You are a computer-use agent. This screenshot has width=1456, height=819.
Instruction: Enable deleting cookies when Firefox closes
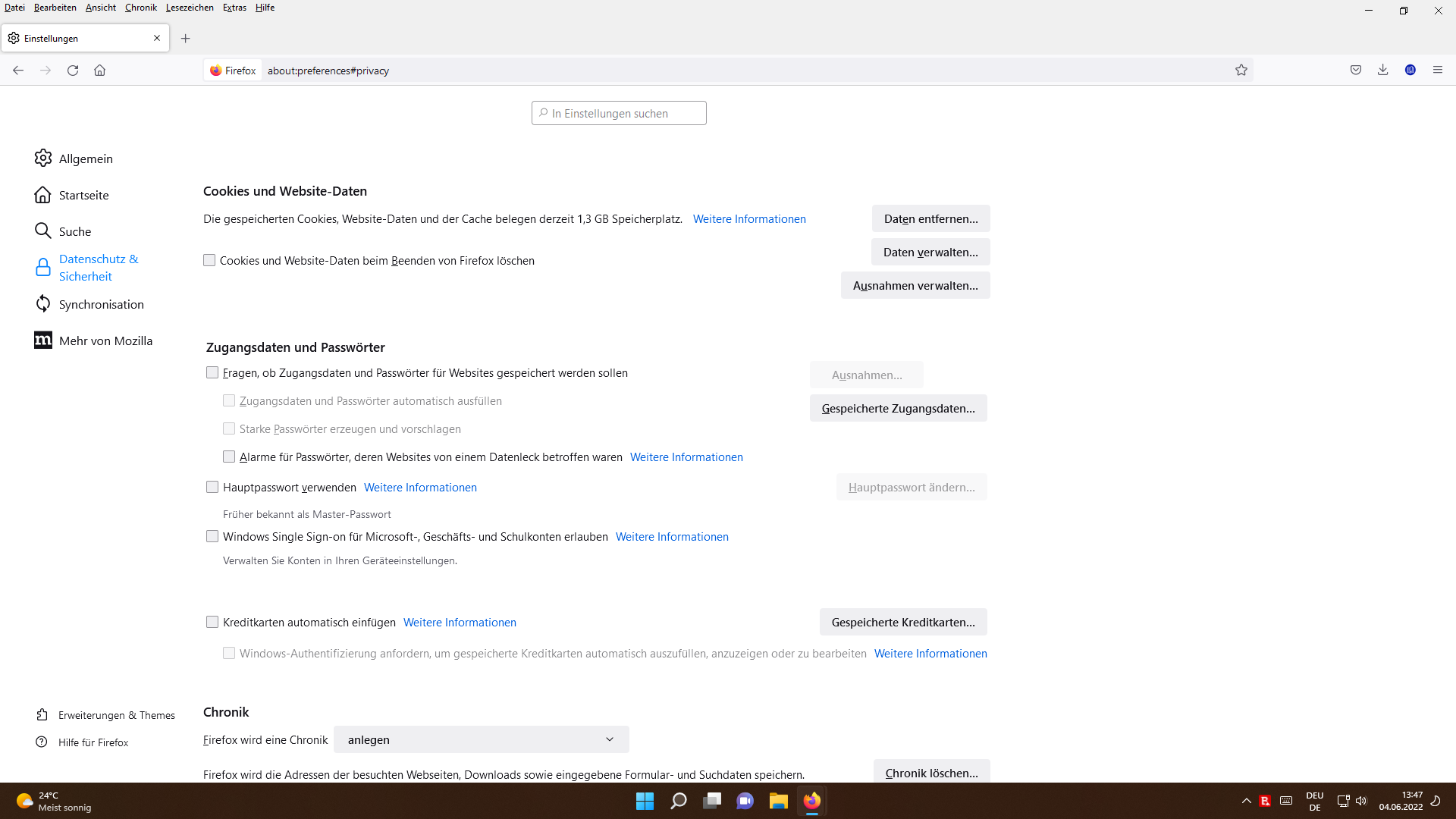pyautogui.click(x=209, y=260)
